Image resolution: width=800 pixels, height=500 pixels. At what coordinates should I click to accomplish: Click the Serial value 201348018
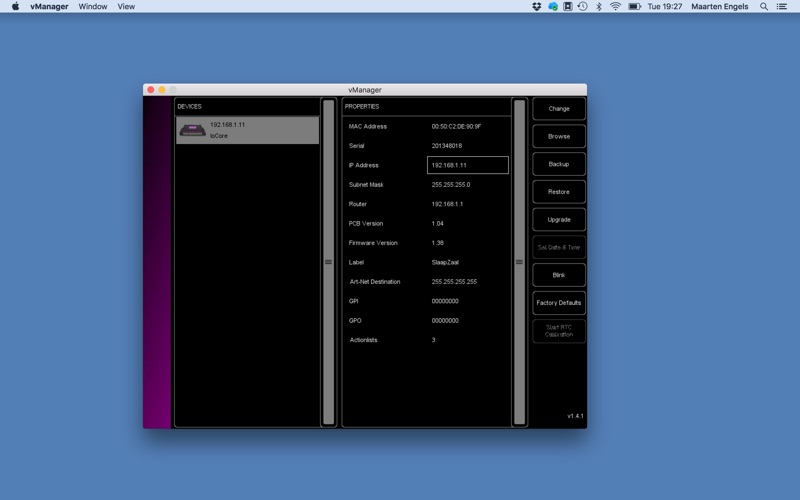(446, 146)
